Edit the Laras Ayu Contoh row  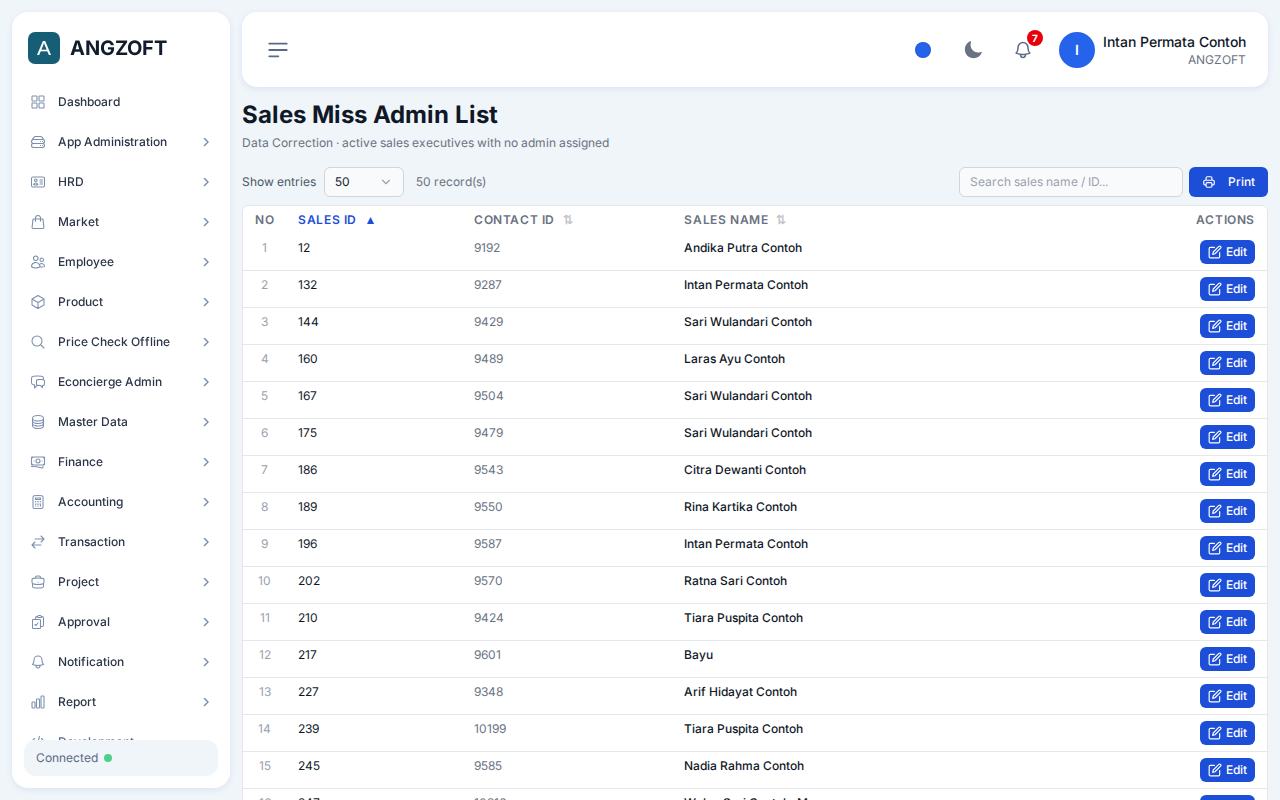(x=1227, y=363)
